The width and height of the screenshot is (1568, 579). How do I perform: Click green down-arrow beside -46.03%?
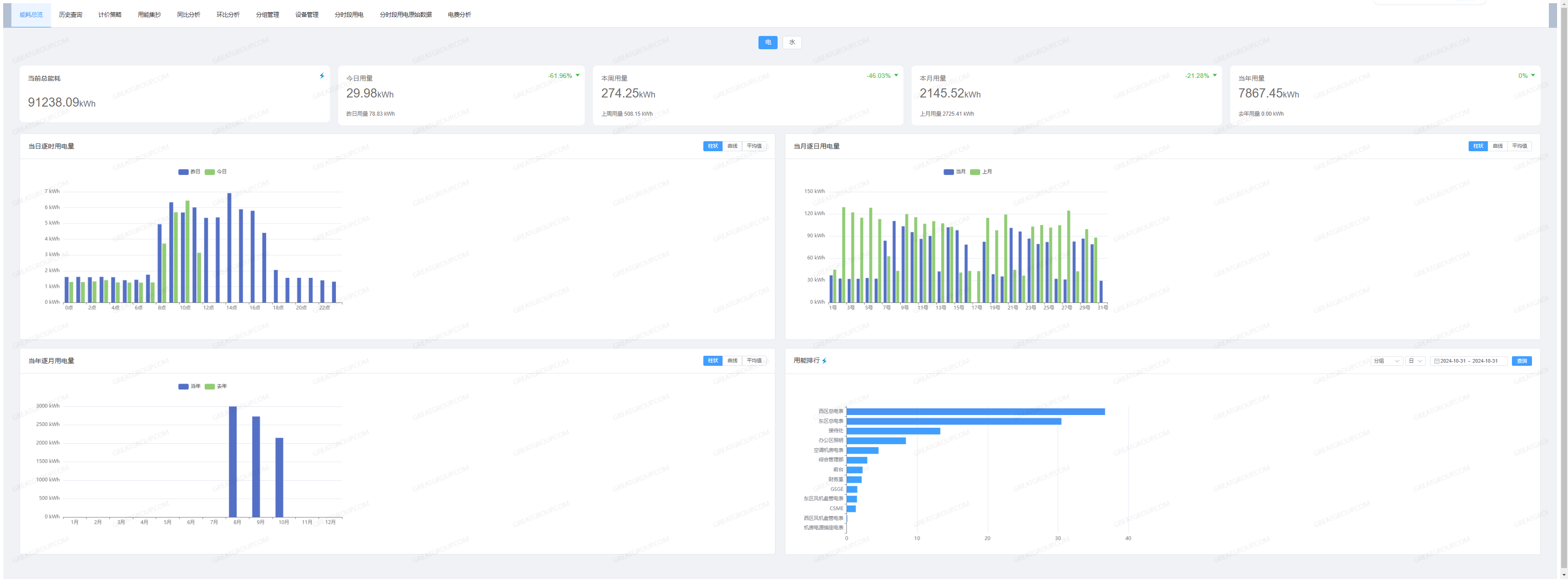pos(896,76)
